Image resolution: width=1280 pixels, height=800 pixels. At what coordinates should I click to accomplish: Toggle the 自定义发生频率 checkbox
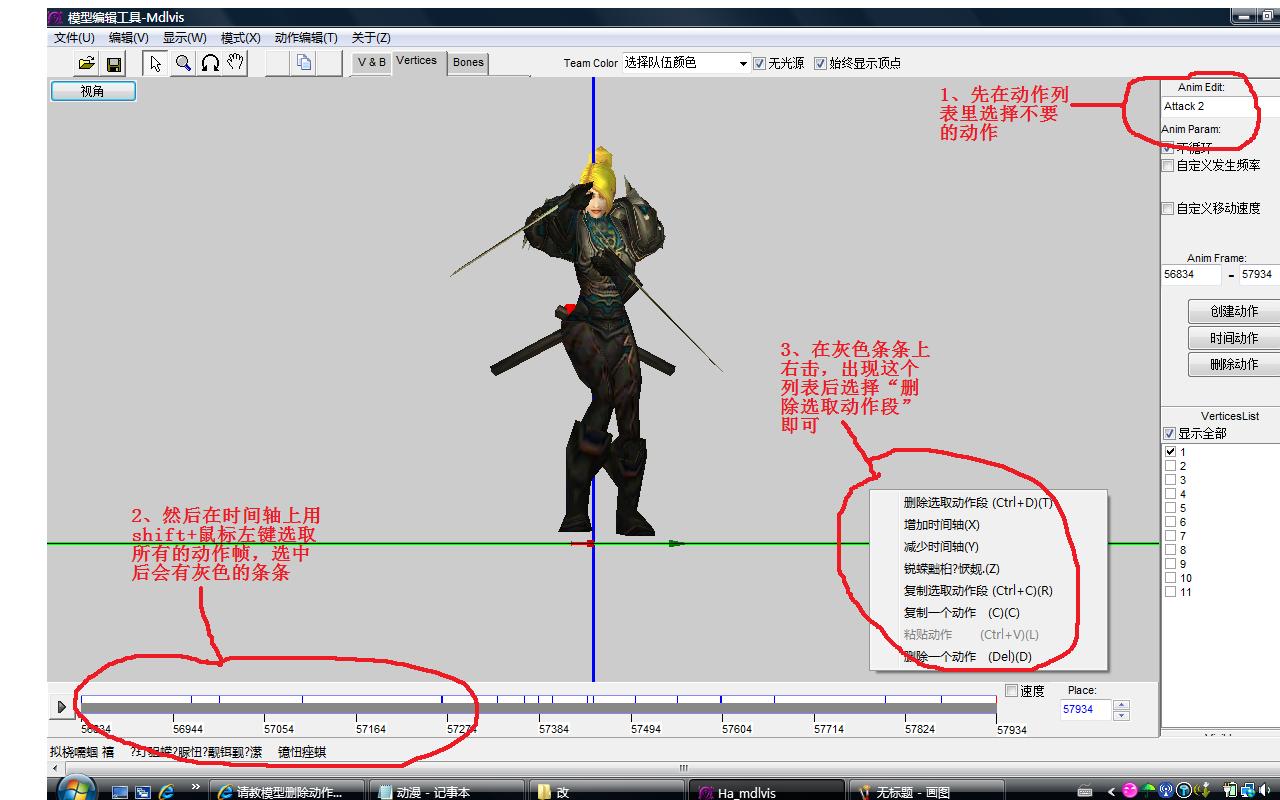1167,166
